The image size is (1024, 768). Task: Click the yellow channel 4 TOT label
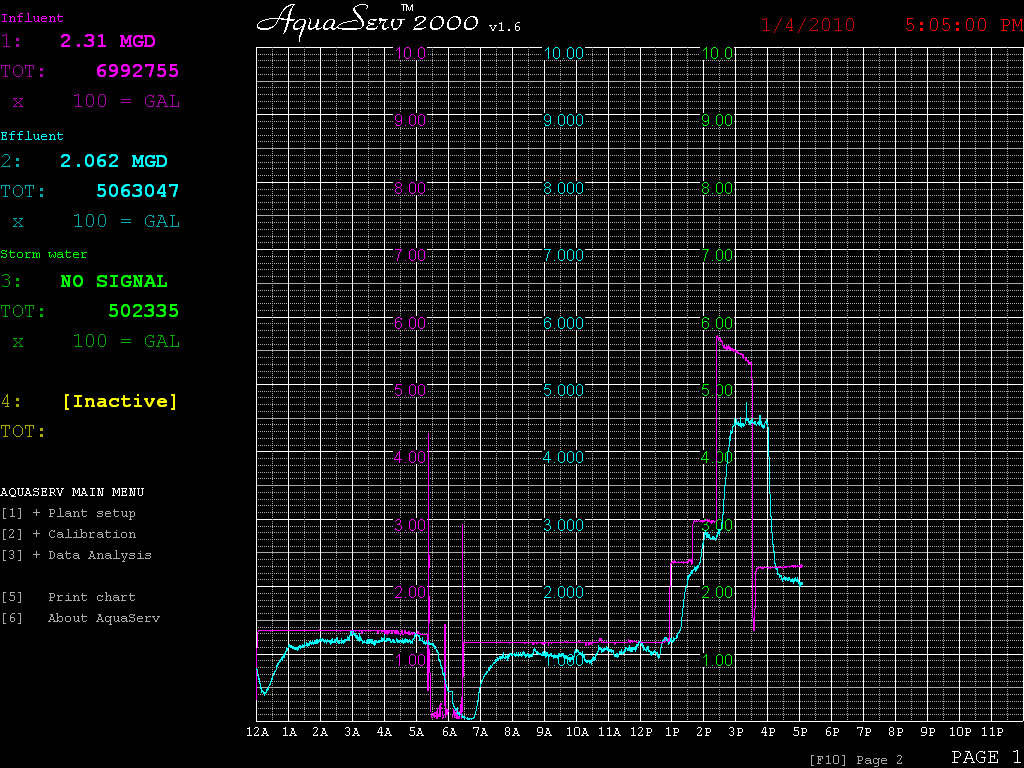(x=23, y=432)
